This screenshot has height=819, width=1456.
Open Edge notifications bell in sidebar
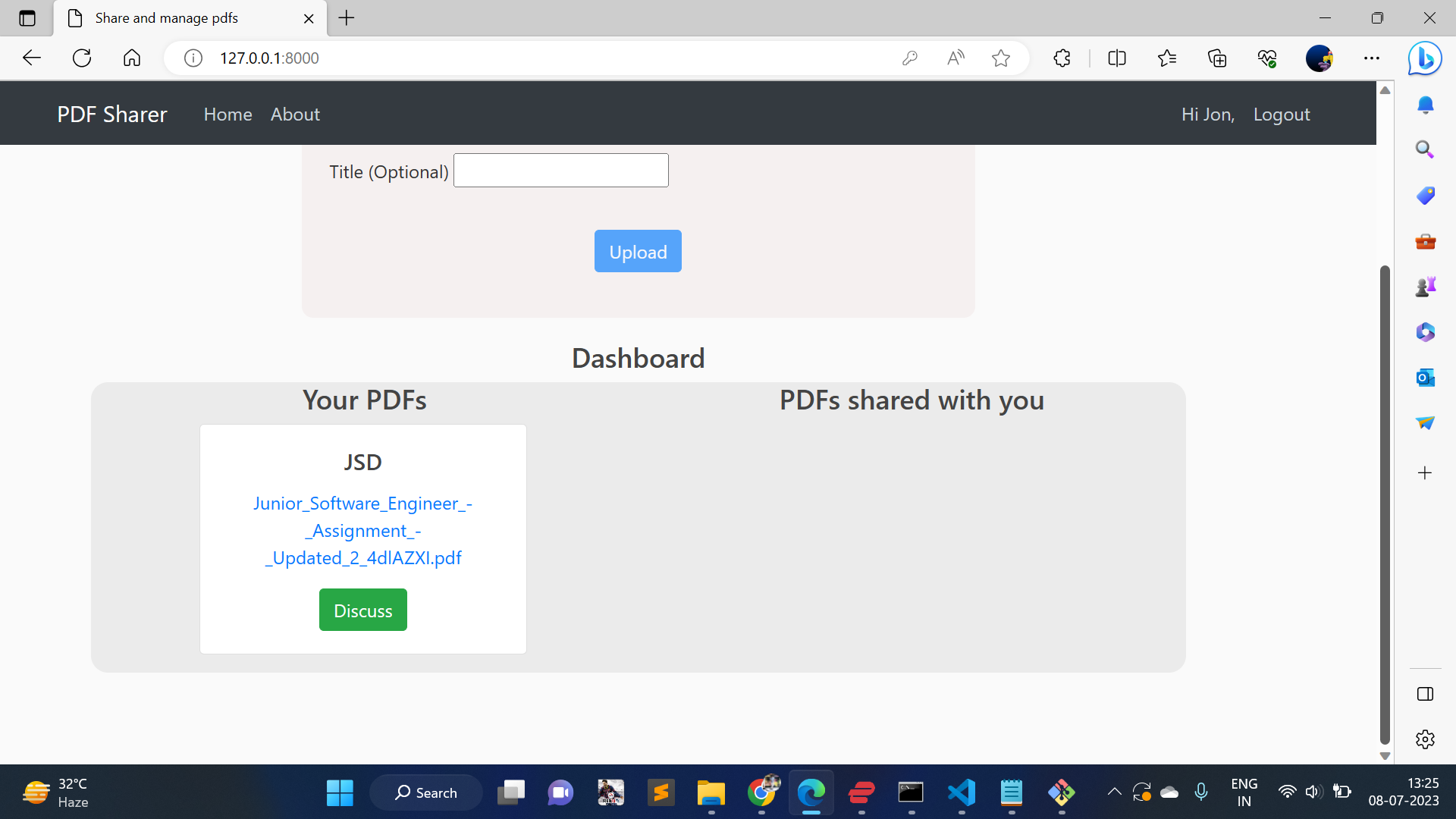point(1425,105)
